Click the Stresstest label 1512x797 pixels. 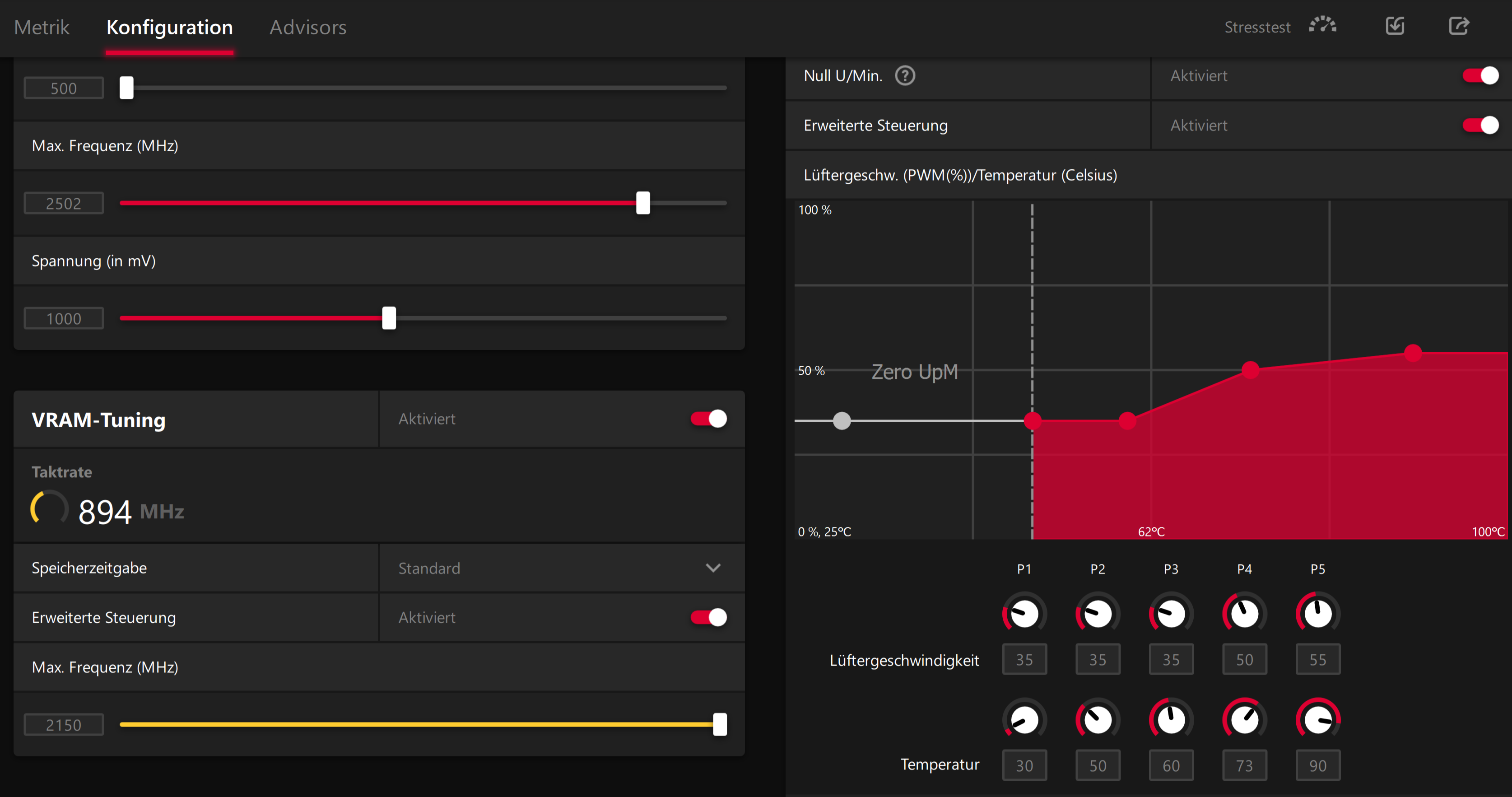[1257, 27]
